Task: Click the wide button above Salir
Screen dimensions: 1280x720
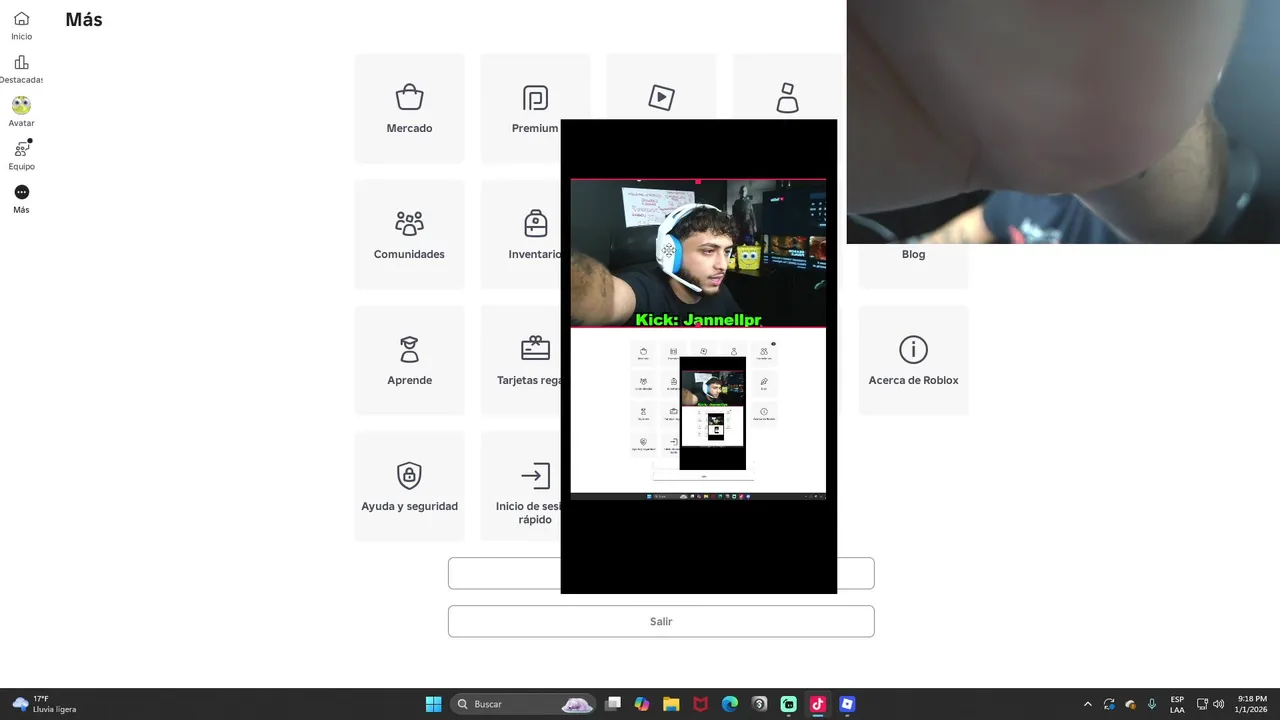Action: 661,573
